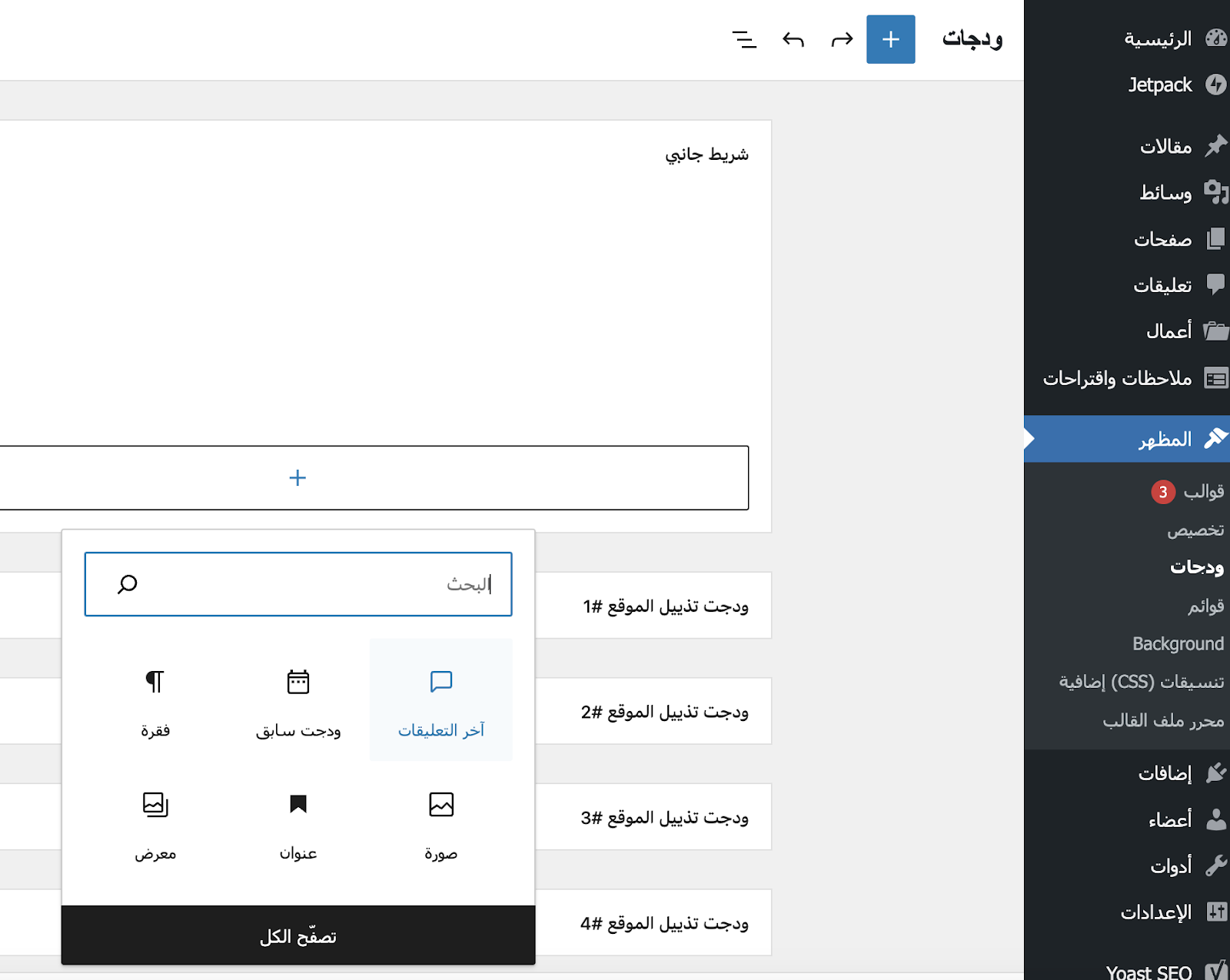Insert the فقرة paragraph block
The width and height of the screenshot is (1230, 980).
[155, 699]
